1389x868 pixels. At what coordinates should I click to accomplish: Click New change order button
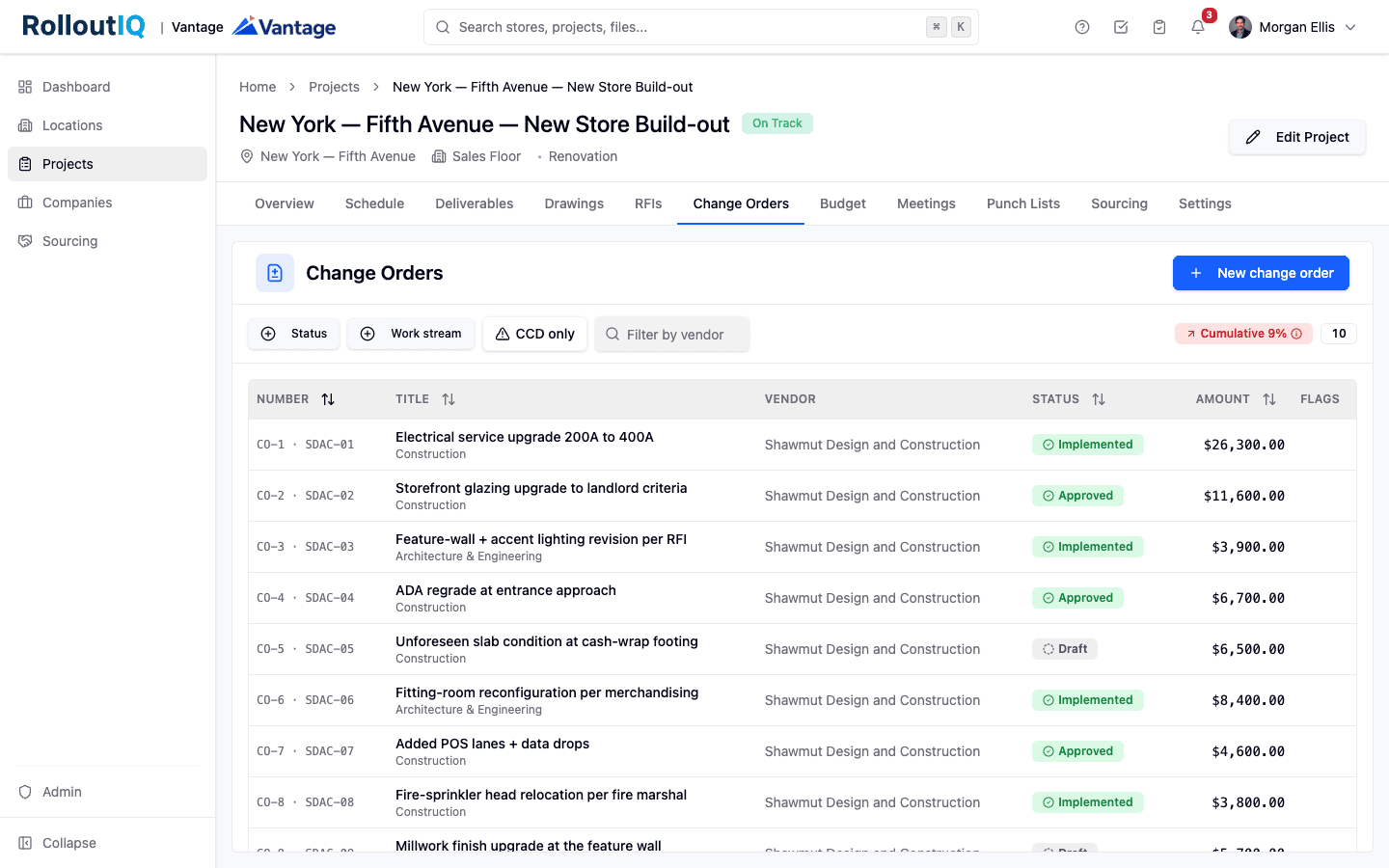coord(1261,273)
